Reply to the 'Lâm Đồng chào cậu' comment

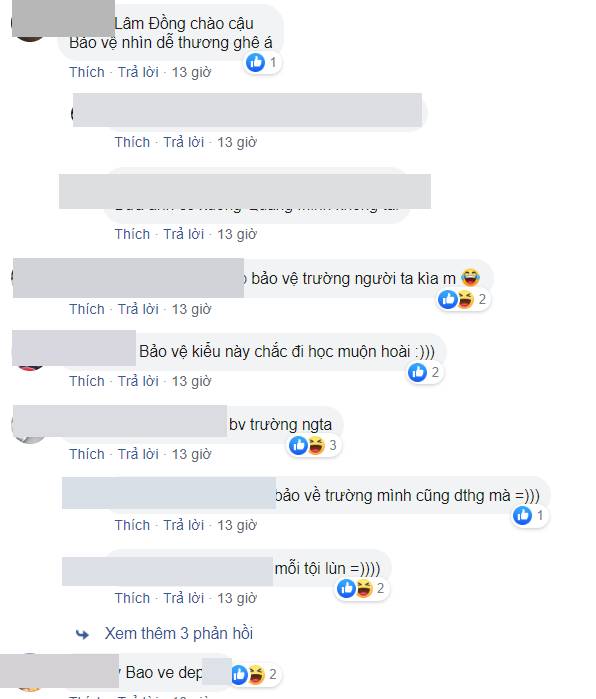pyautogui.click(x=138, y=72)
